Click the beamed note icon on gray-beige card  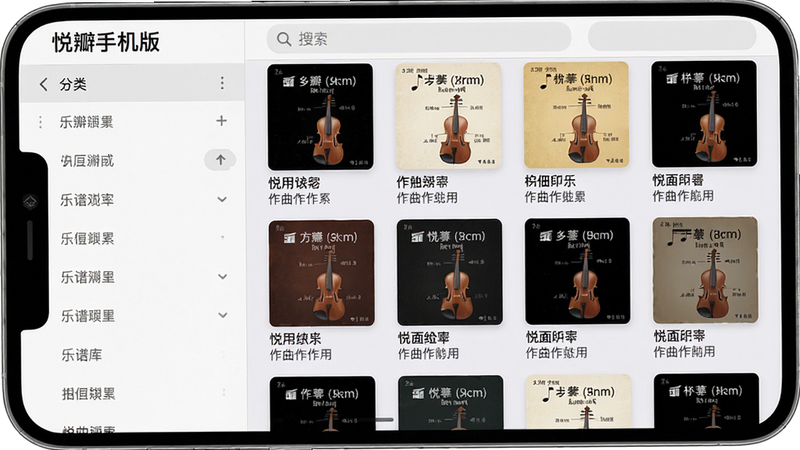679,237
